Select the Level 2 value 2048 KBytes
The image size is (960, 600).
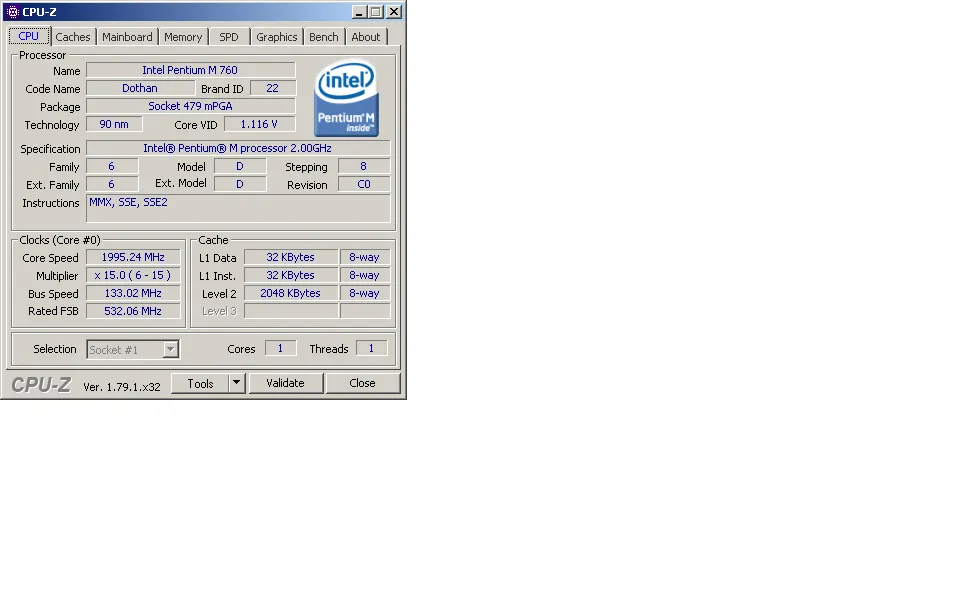[x=291, y=293]
